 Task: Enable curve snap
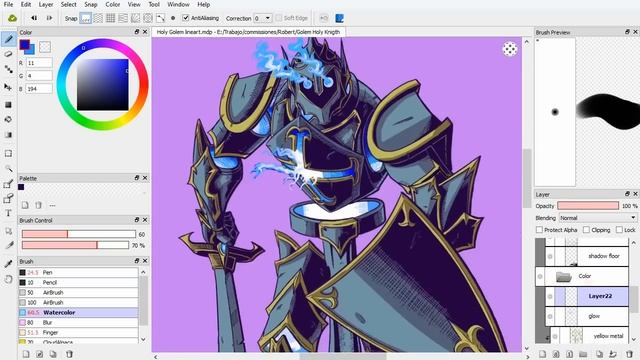coord(160,18)
